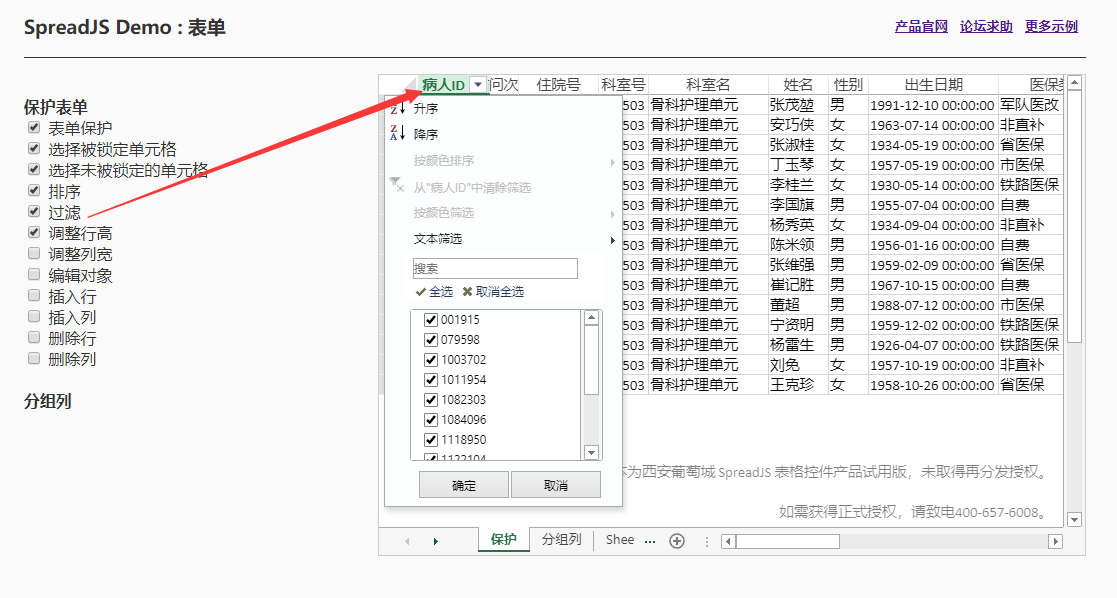Uncheck filter value 1011954
1117x598 pixels.
coord(430,379)
